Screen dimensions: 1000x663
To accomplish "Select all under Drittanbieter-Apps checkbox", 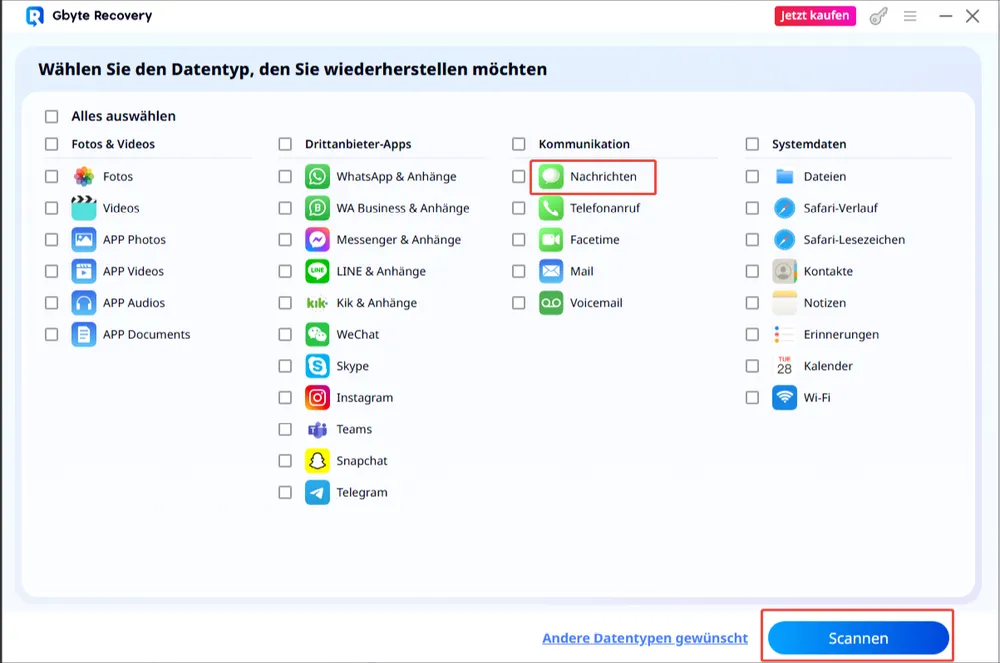I will (285, 144).
